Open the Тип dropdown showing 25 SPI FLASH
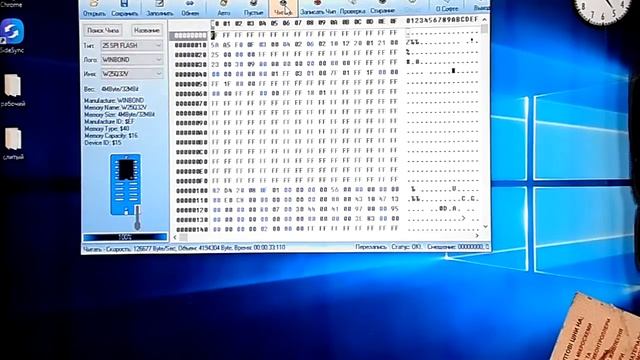The image size is (640, 360). pyautogui.click(x=131, y=45)
